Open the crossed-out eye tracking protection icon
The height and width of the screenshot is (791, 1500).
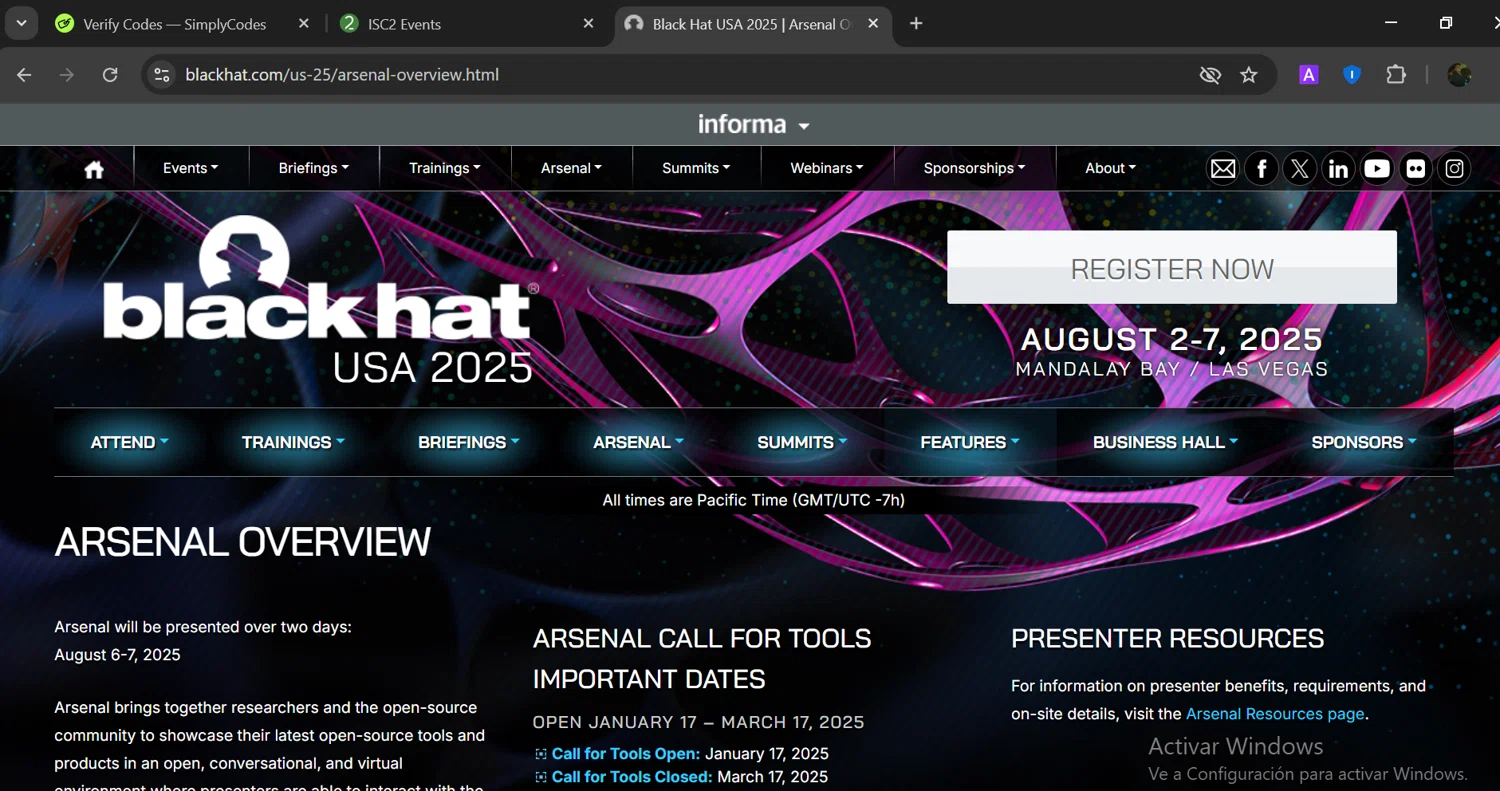pos(1210,75)
